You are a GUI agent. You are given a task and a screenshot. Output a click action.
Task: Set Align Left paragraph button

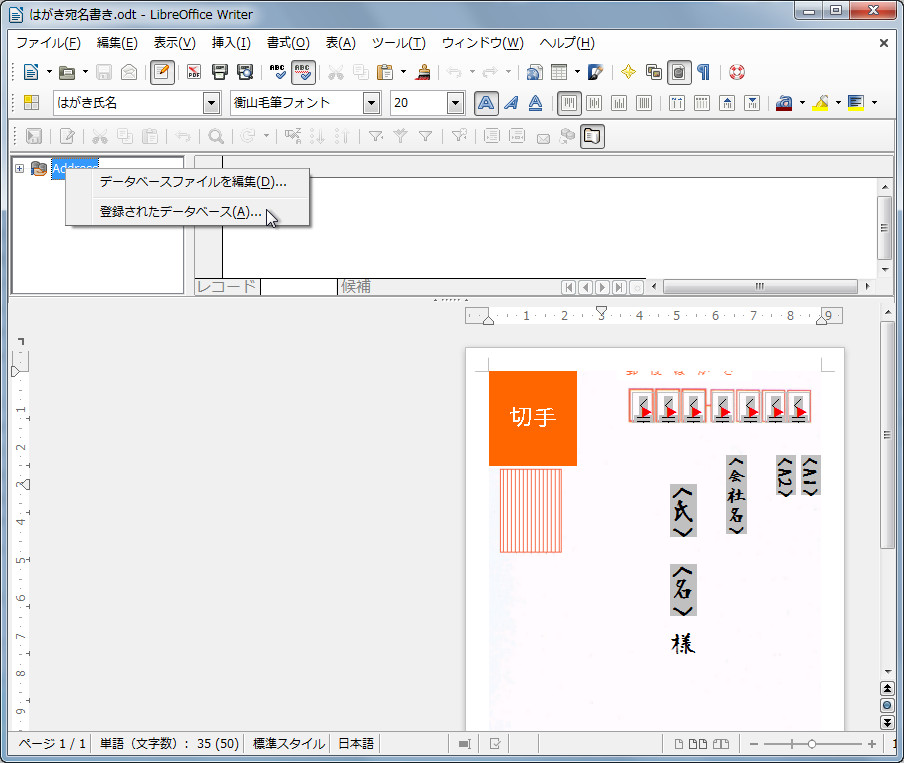[x=569, y=103]
